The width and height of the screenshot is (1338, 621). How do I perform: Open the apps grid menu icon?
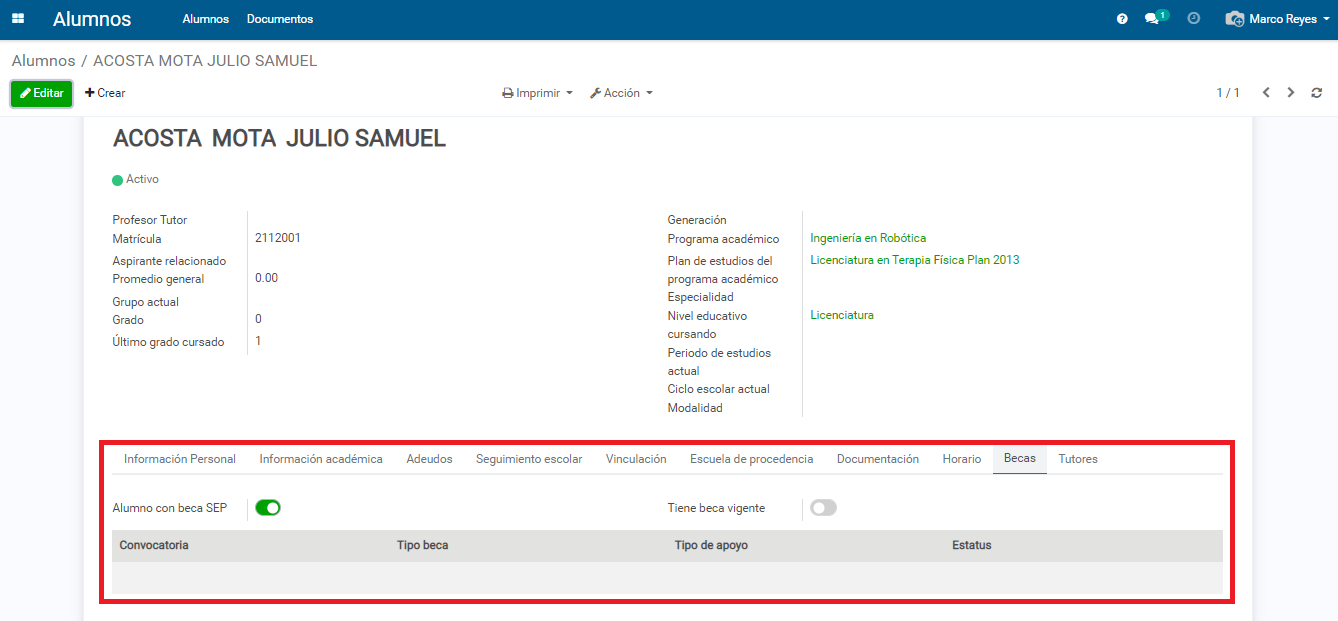pyautogui.click(x=18, y=19)
